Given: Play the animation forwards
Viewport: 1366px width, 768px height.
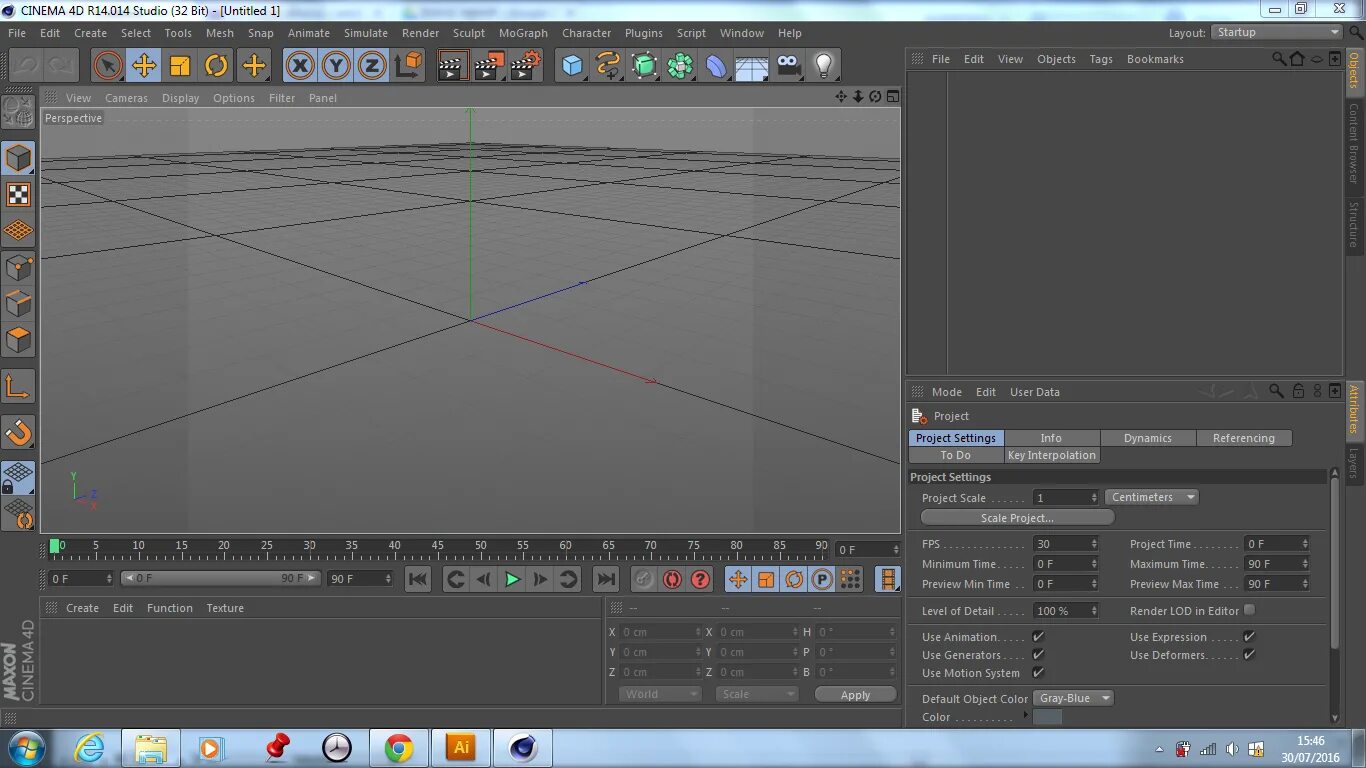Looking at the screenshot, I should tap(512, 579).
